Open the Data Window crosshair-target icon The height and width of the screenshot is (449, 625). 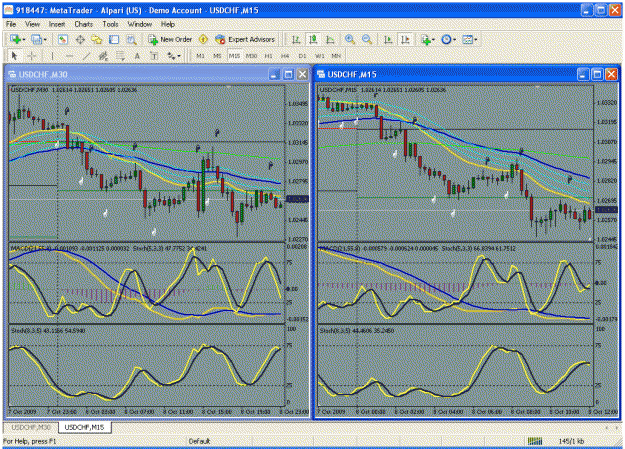point(80,39)
